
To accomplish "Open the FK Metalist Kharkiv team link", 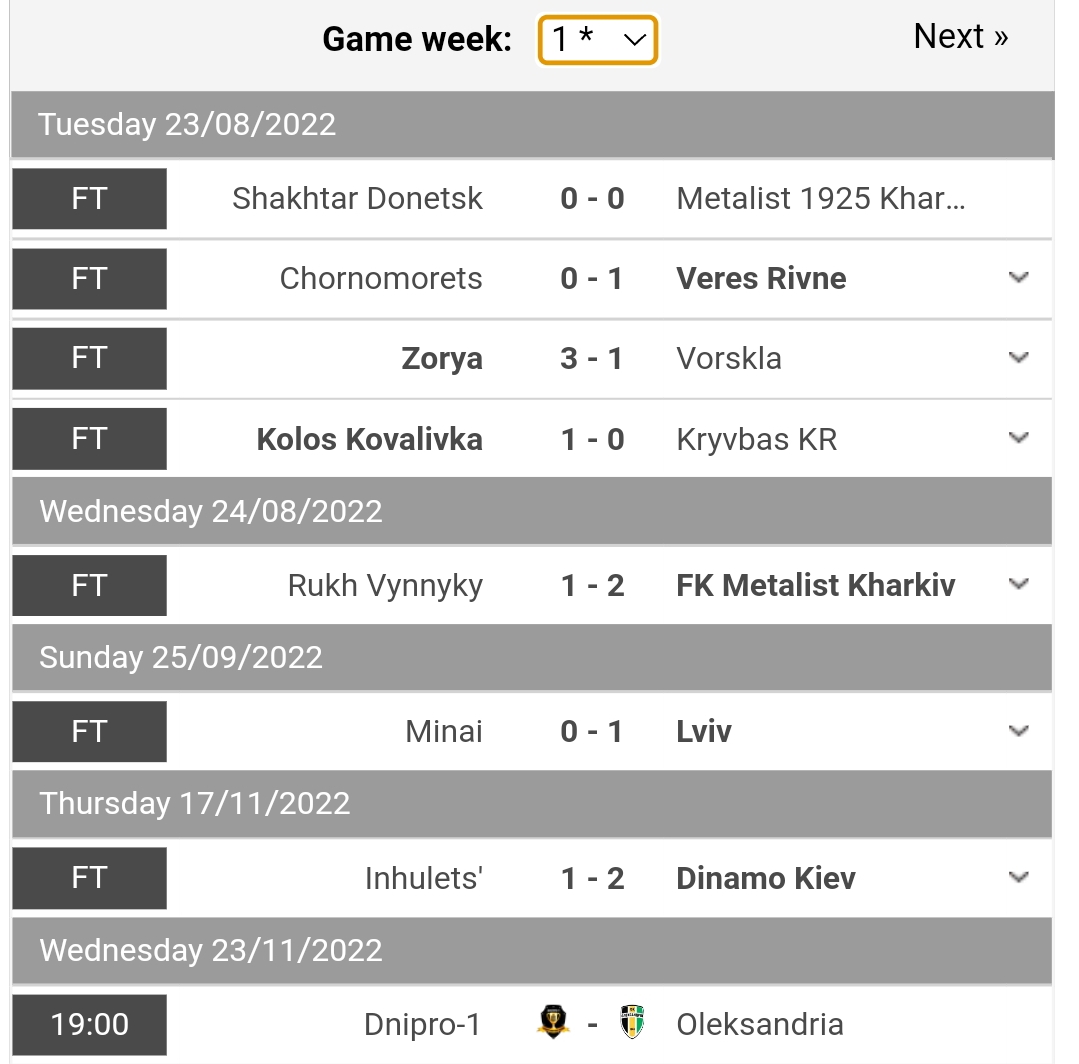I will point(815,585).
